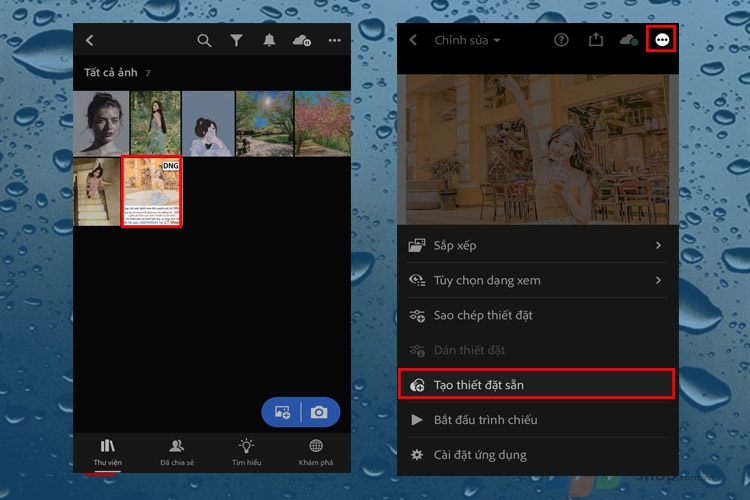Check cloud synced status icon
The height and width of the screenshot is (500, 750).
click(629, 40)
